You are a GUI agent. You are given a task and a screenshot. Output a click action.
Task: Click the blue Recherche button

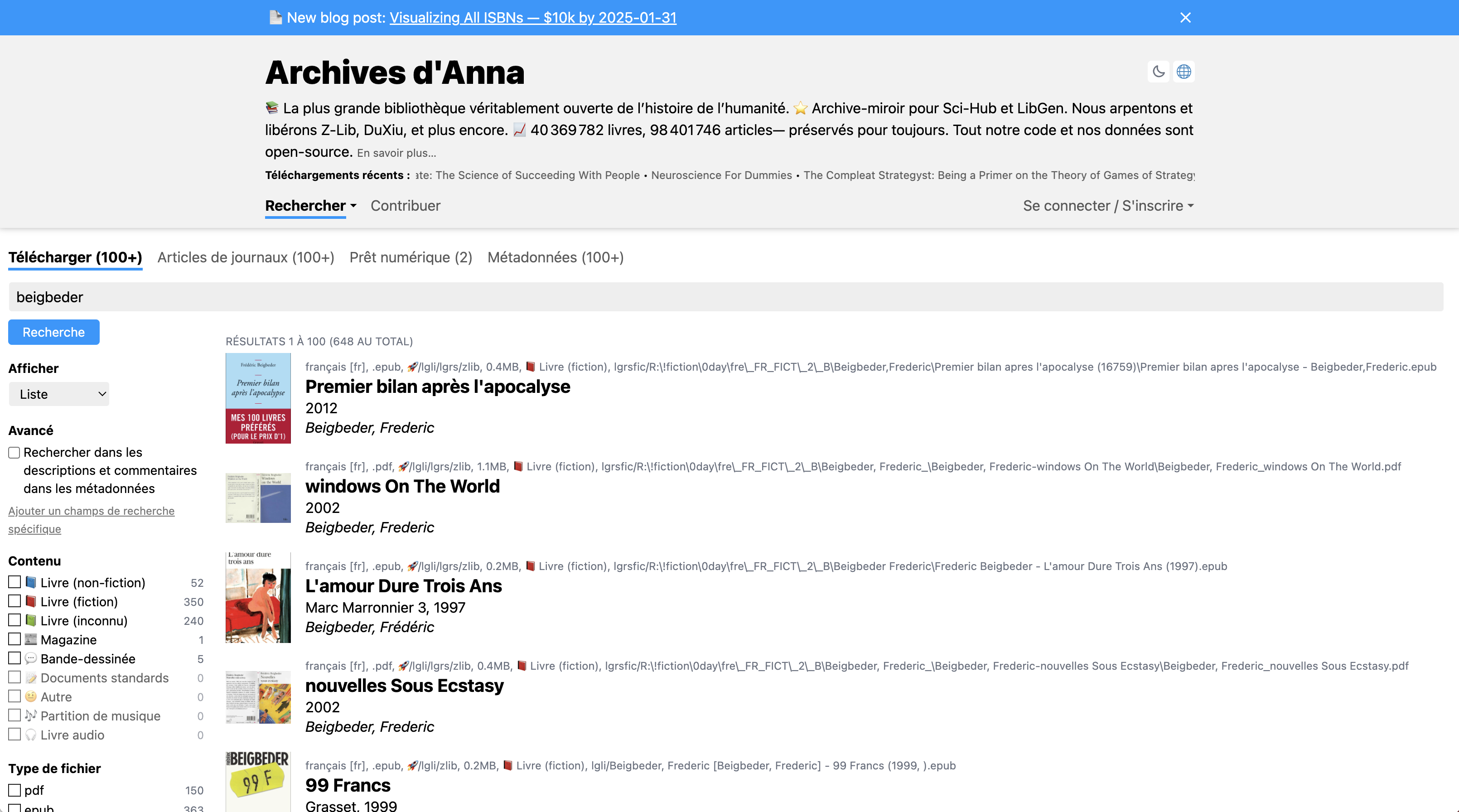[54, 332]
